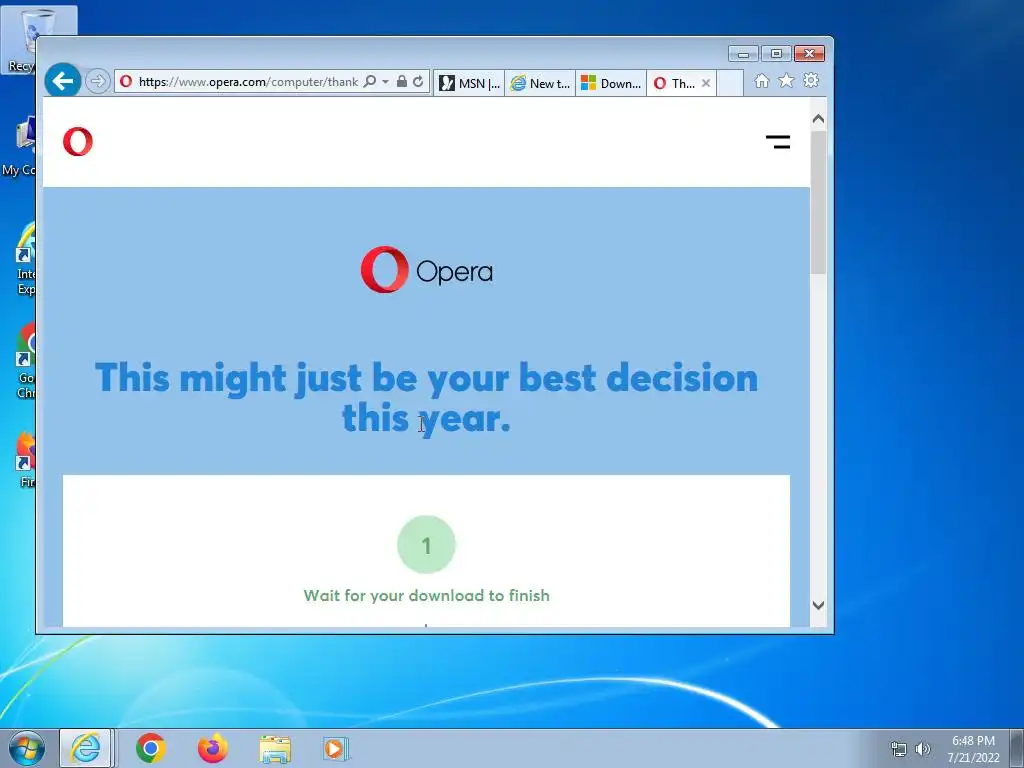Click the opera.com address bar URL
1024x768 pixels.
[x=248, y=82]
